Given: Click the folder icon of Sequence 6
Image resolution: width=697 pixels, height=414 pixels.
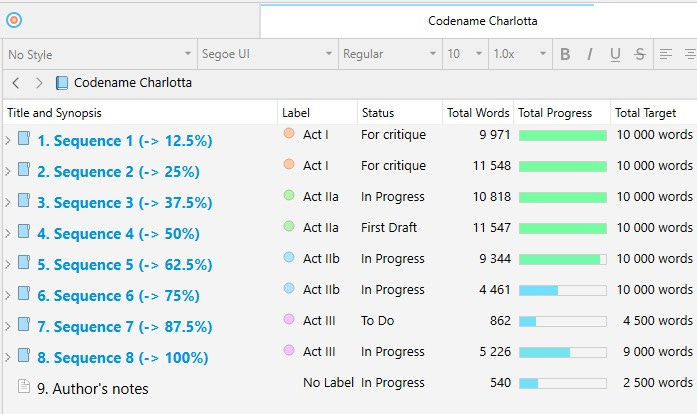Looking at the screenshot, I should 24,293.
